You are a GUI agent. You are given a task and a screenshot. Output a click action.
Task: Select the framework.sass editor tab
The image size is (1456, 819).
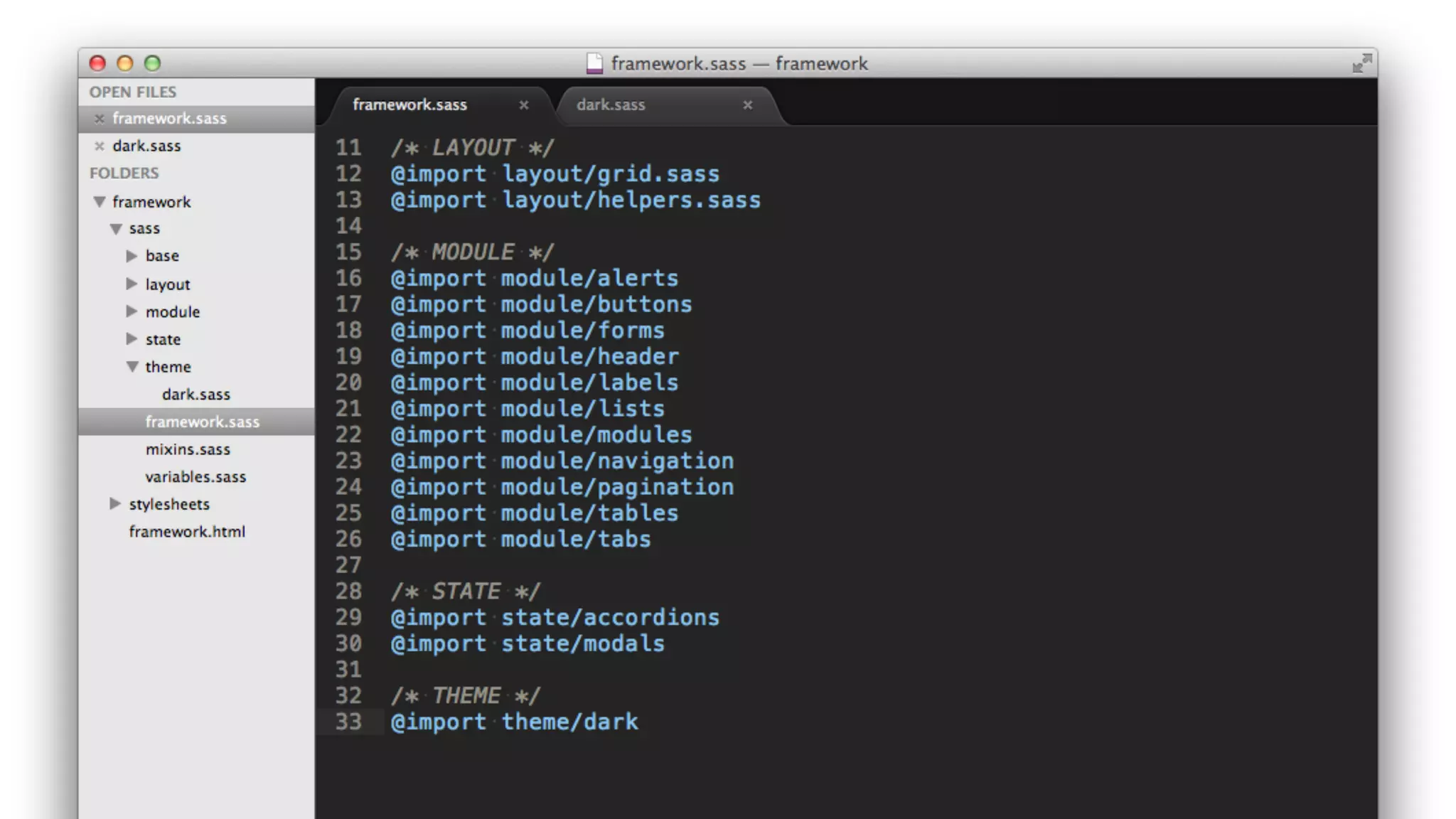pyautogui.click(x=409, y=105)
